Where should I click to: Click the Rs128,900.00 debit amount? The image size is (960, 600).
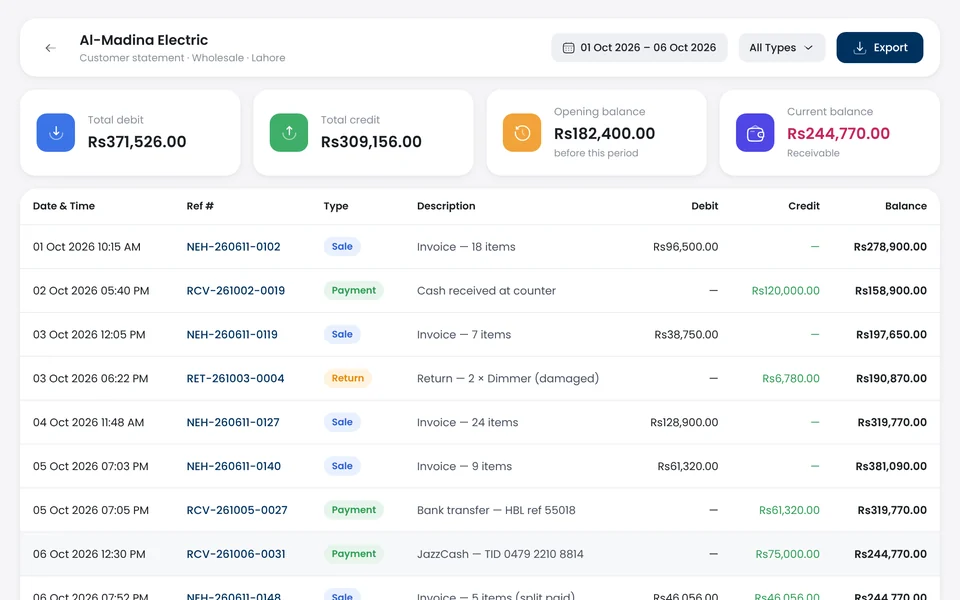click(x=684, y=422)
